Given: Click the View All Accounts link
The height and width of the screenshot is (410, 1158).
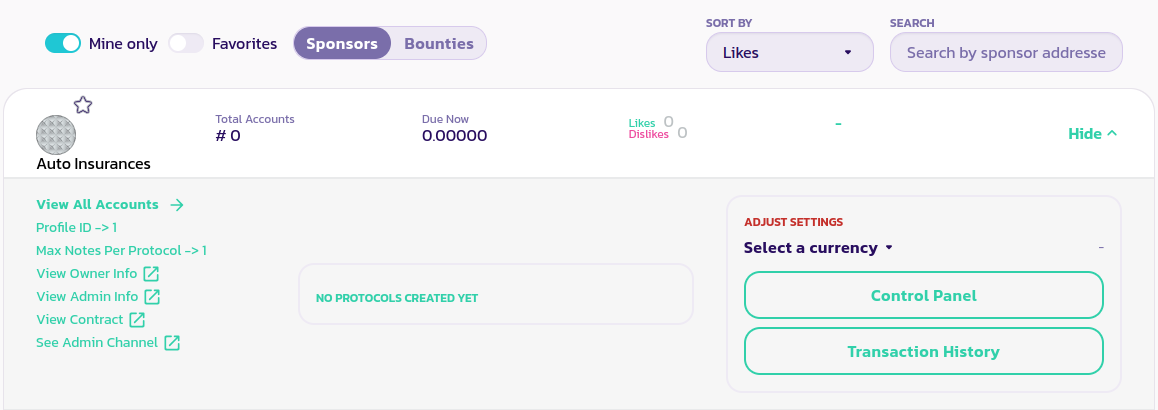Looking at the screenshot, I should click(x=97, y=205).
